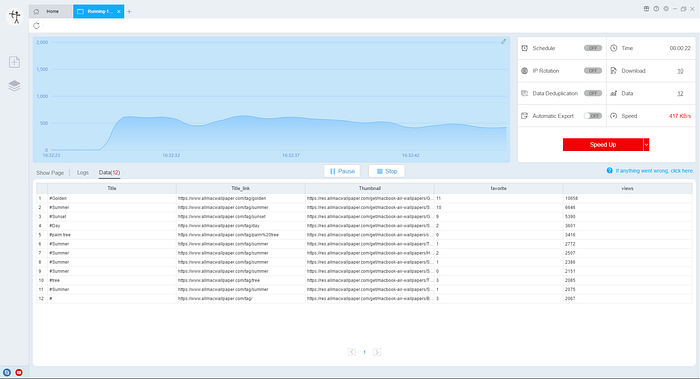Screen dimensions: 700x379
Task: Stop the running task
Action: click(x=387, y=171)
